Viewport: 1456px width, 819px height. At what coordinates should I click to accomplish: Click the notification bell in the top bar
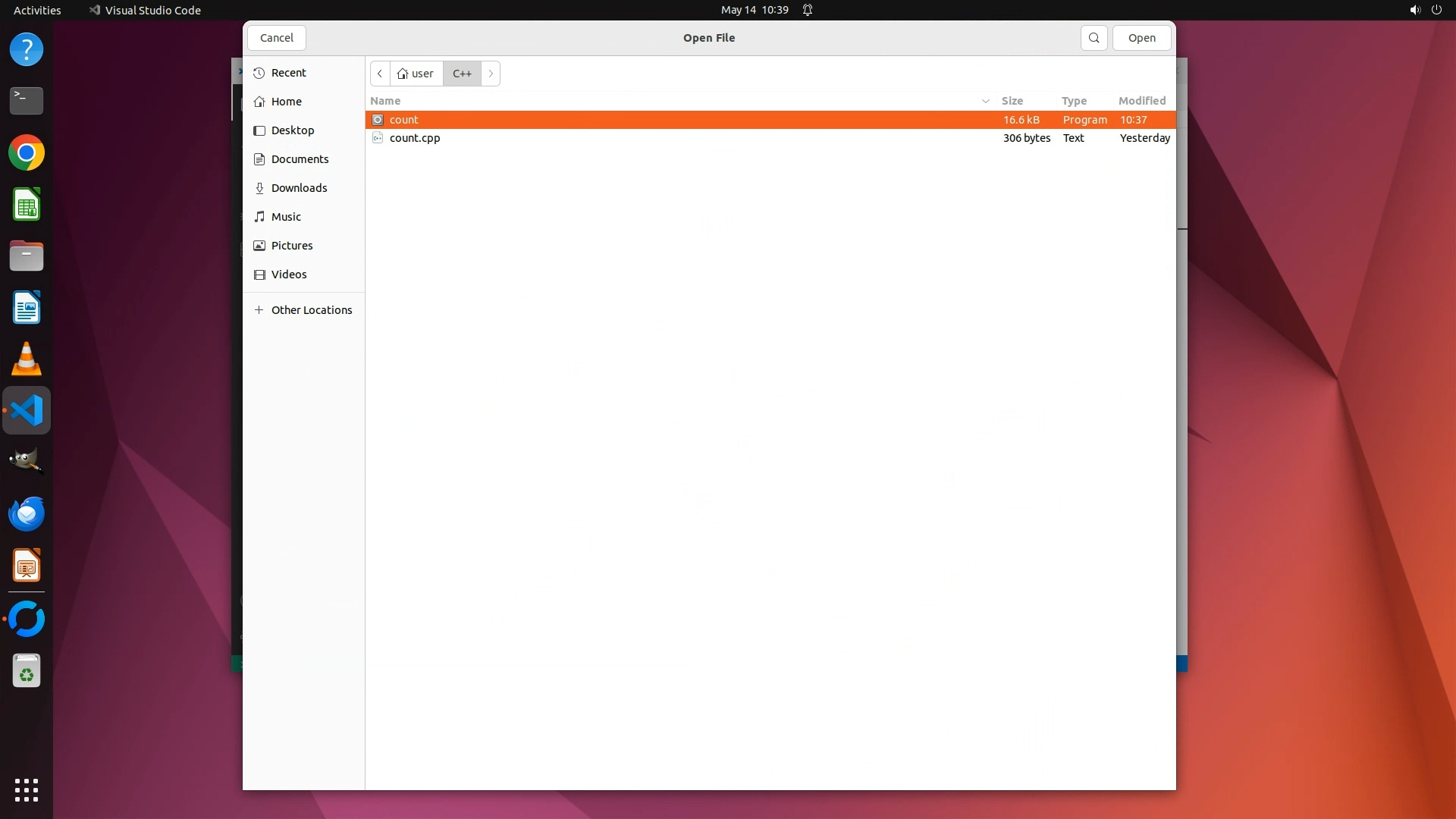(x=808, y=10)
